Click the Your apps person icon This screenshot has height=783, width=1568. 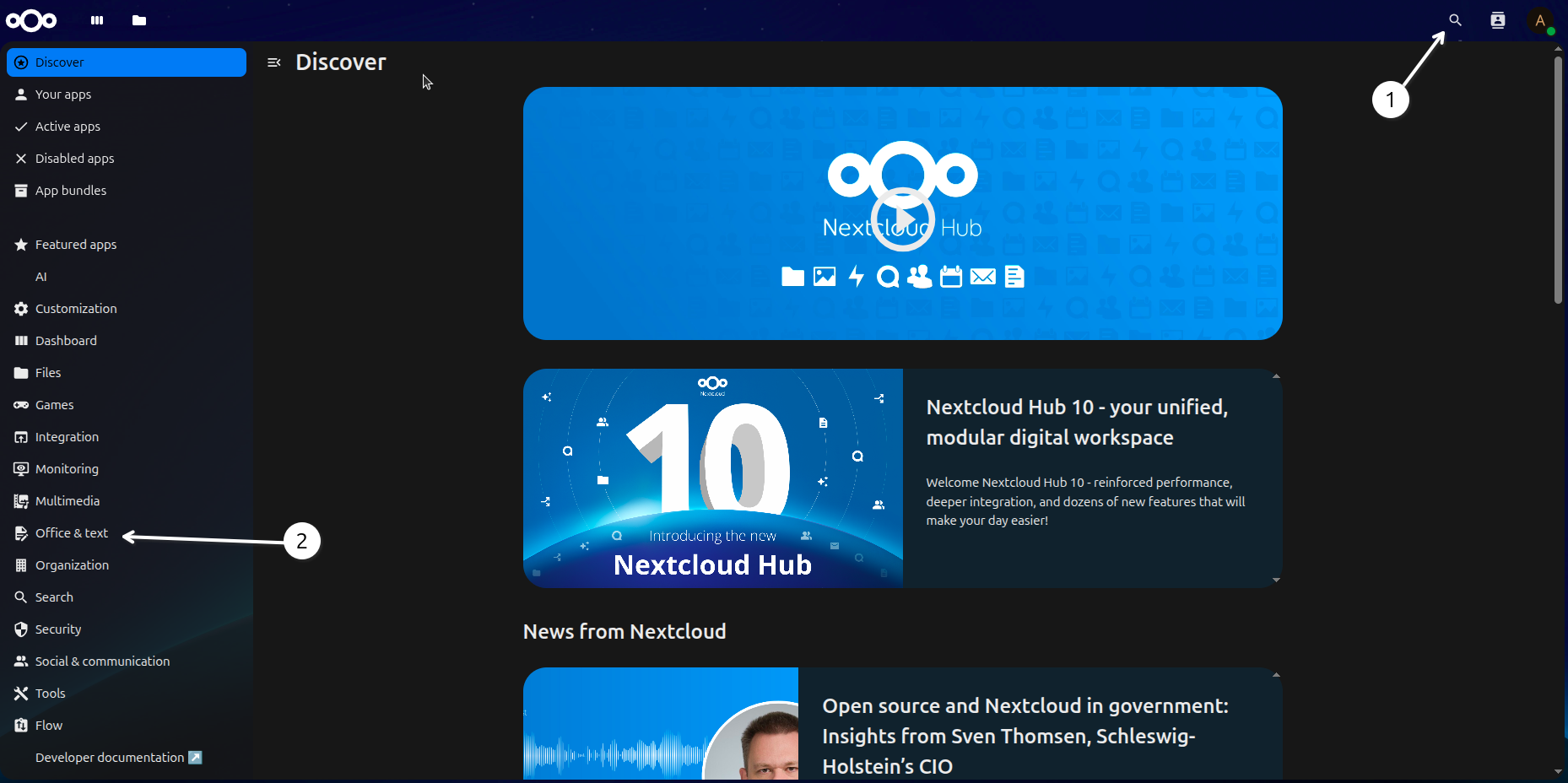(21, 94)
